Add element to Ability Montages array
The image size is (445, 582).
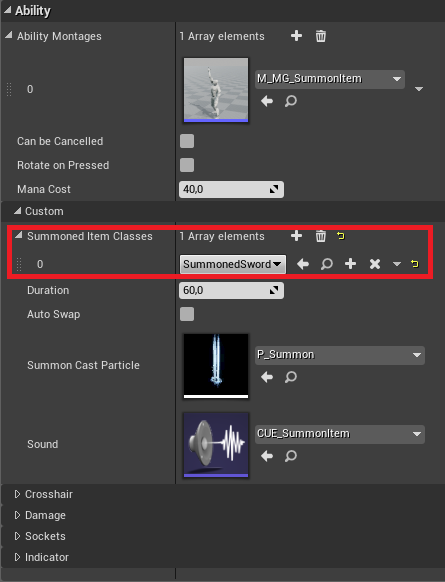click(x=296, y=36)
